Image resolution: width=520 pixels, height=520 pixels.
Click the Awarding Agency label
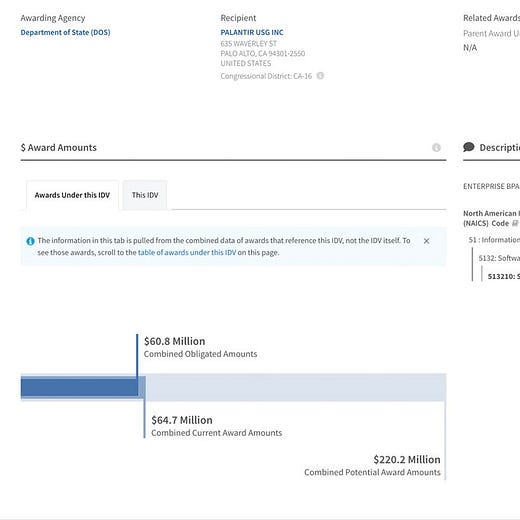point(53,18)
